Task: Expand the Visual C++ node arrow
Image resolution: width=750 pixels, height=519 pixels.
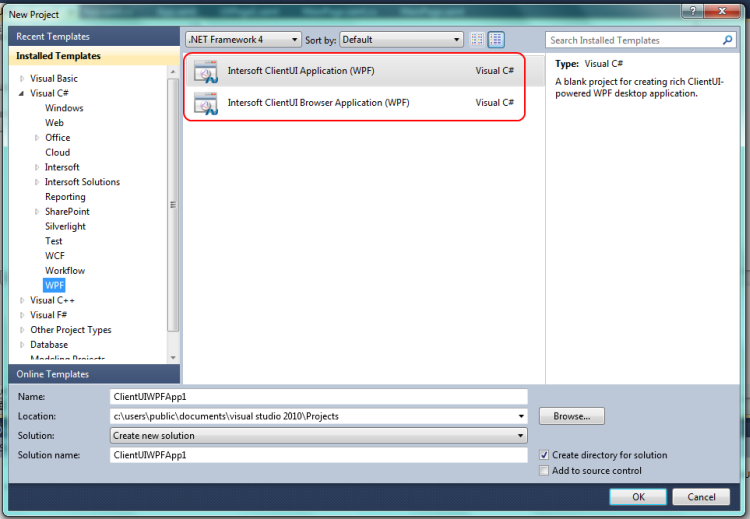Action: 22,300
